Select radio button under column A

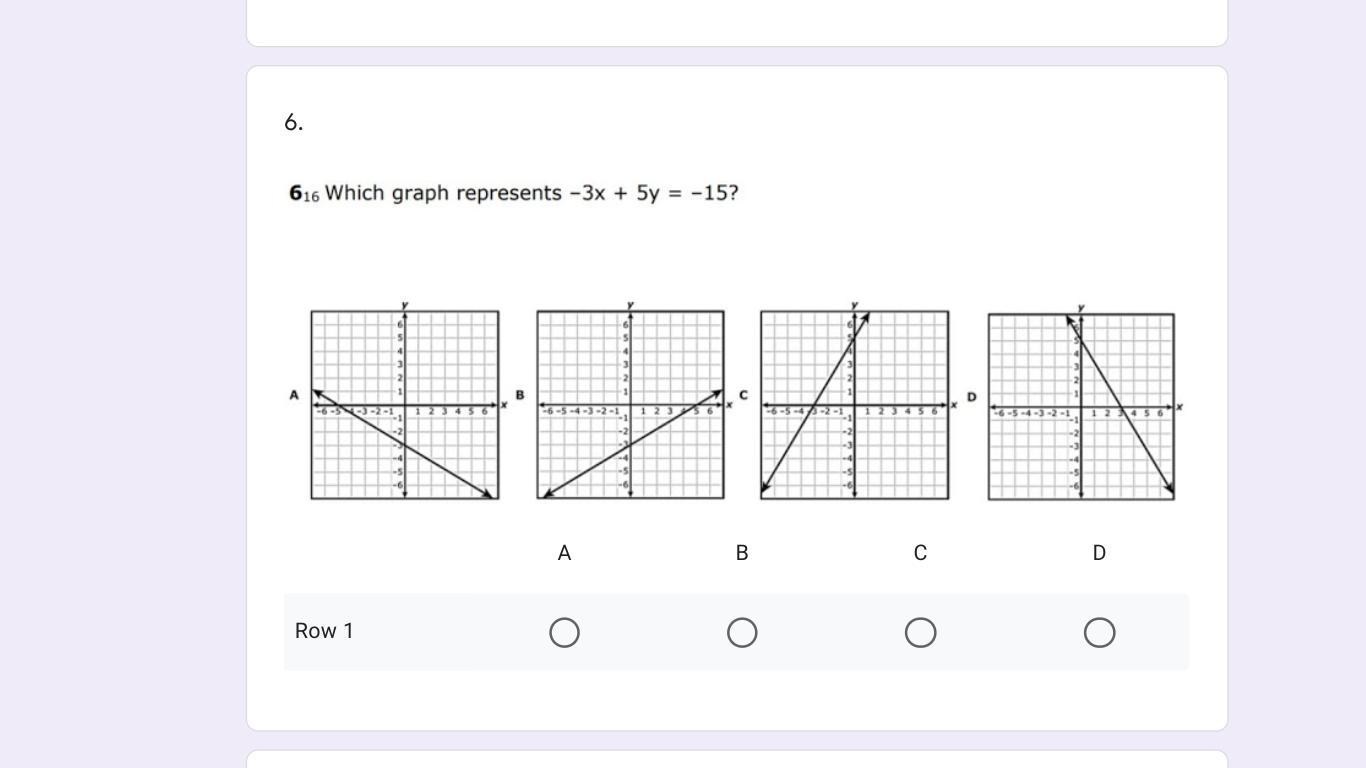coord(564,633)
